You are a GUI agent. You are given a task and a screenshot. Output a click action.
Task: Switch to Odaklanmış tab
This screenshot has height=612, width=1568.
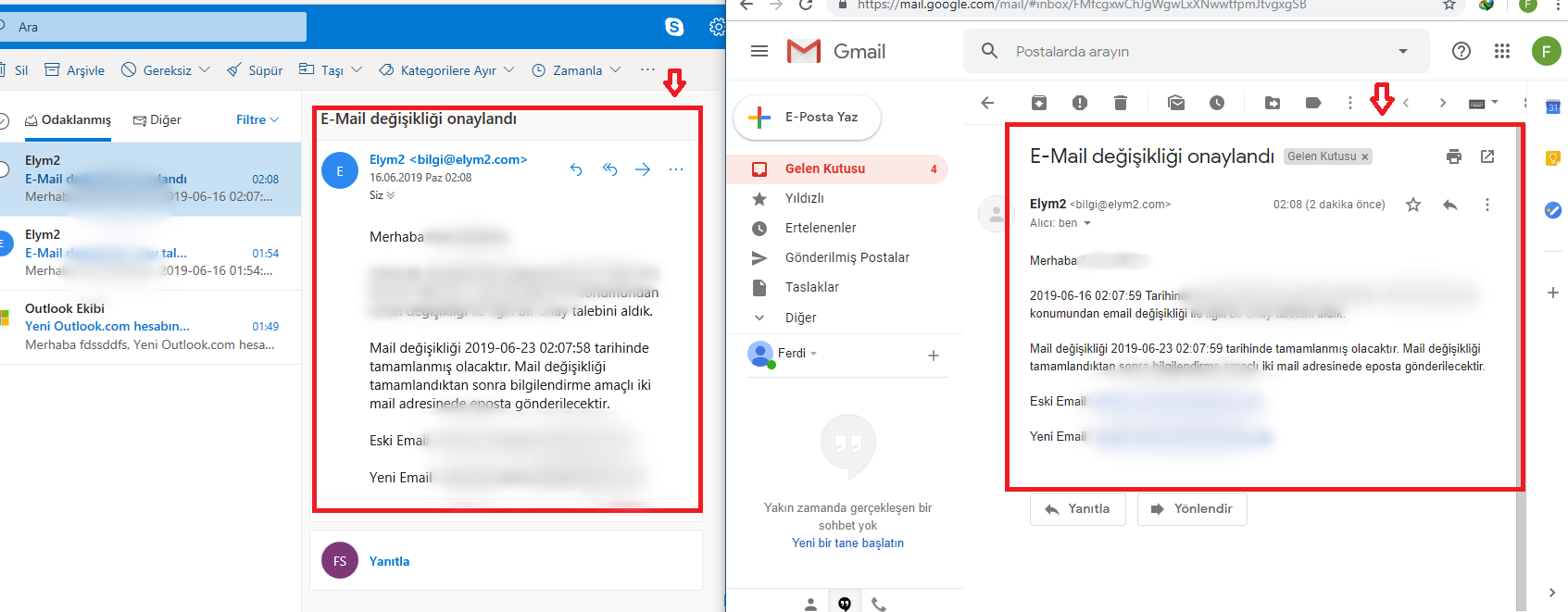[68, 120]
